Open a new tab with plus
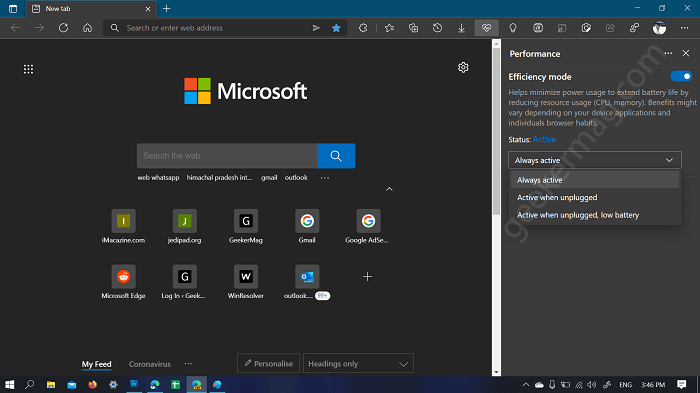This screenshot has width=700, height=393. tap(167, 8)
